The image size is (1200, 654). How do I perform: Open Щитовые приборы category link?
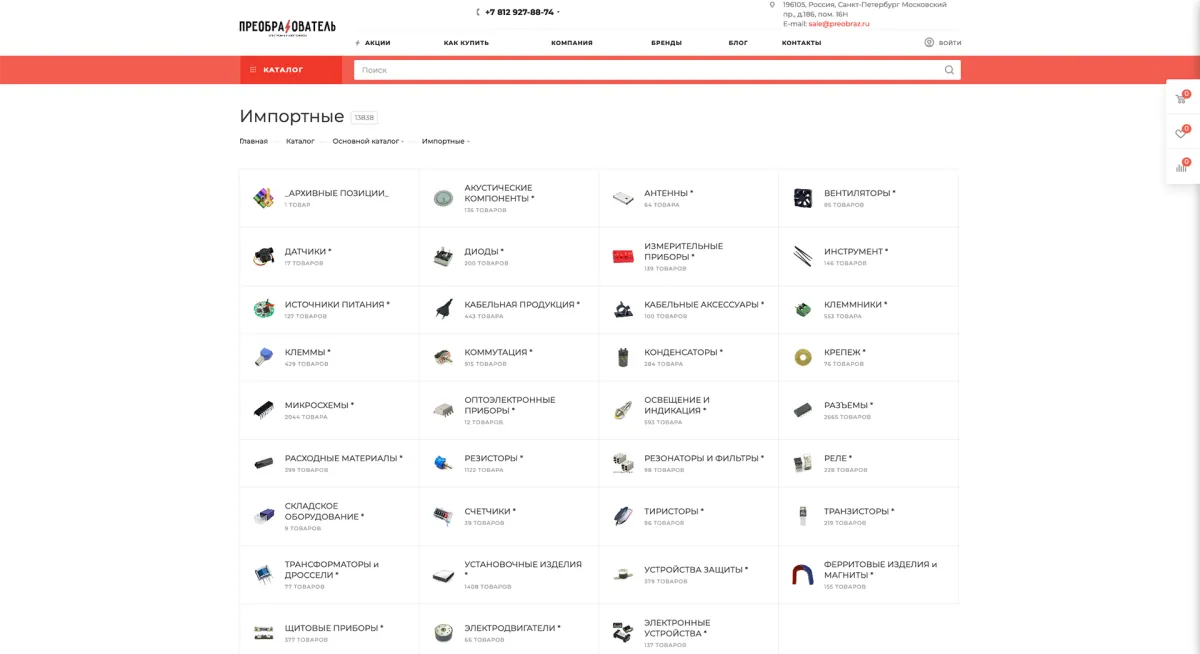[334, 628]
